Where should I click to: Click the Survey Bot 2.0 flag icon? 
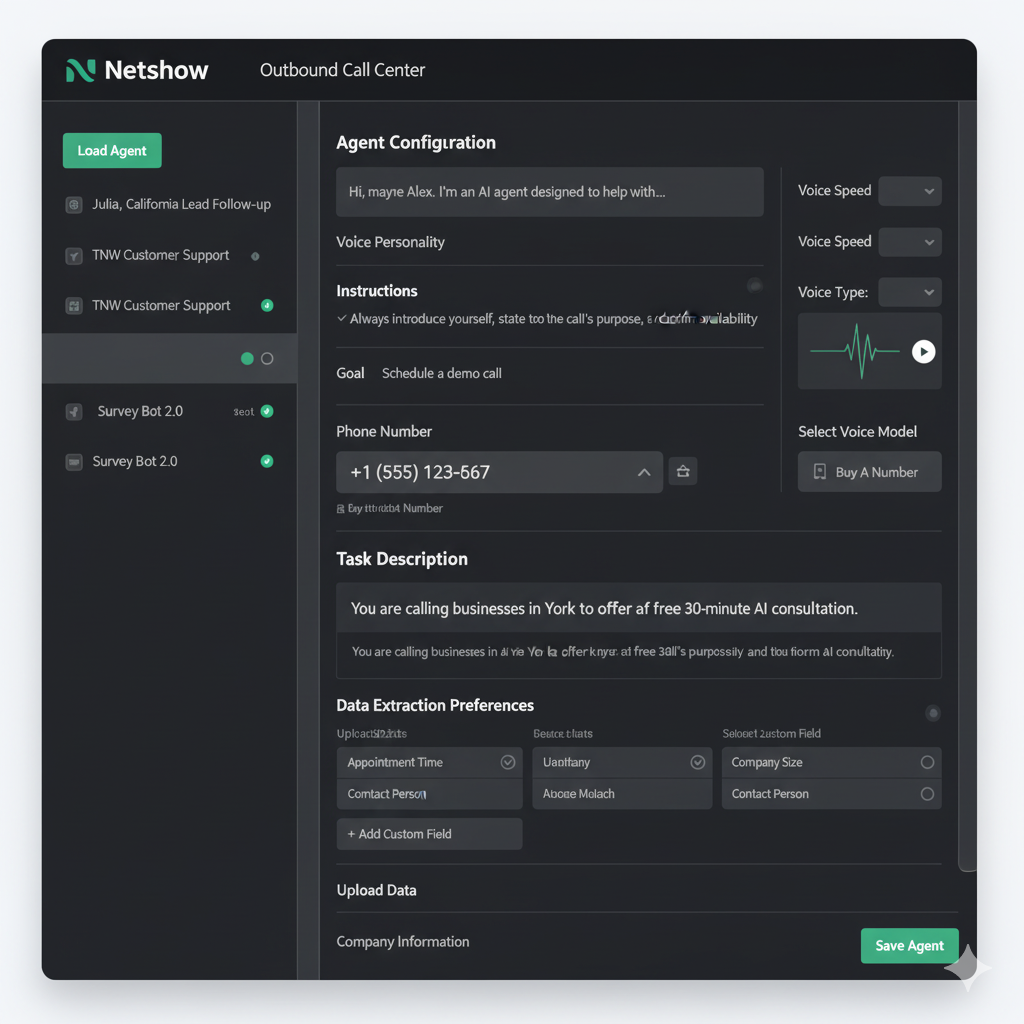pyautogui.click(x=74, y=411)
